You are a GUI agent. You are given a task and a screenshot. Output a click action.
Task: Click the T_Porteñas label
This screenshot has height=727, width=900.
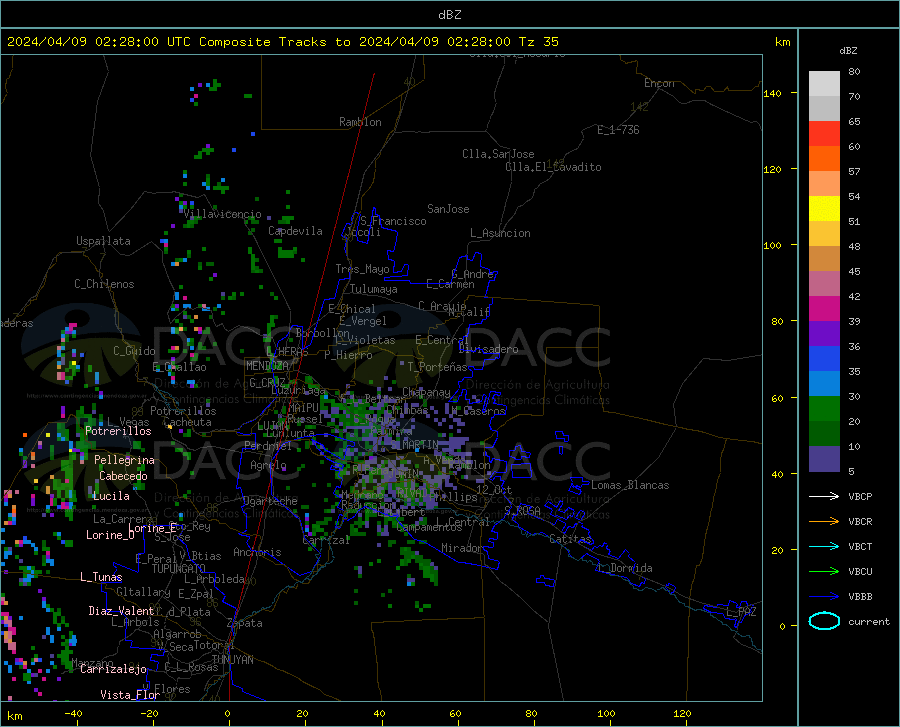(x=437, y=367)
